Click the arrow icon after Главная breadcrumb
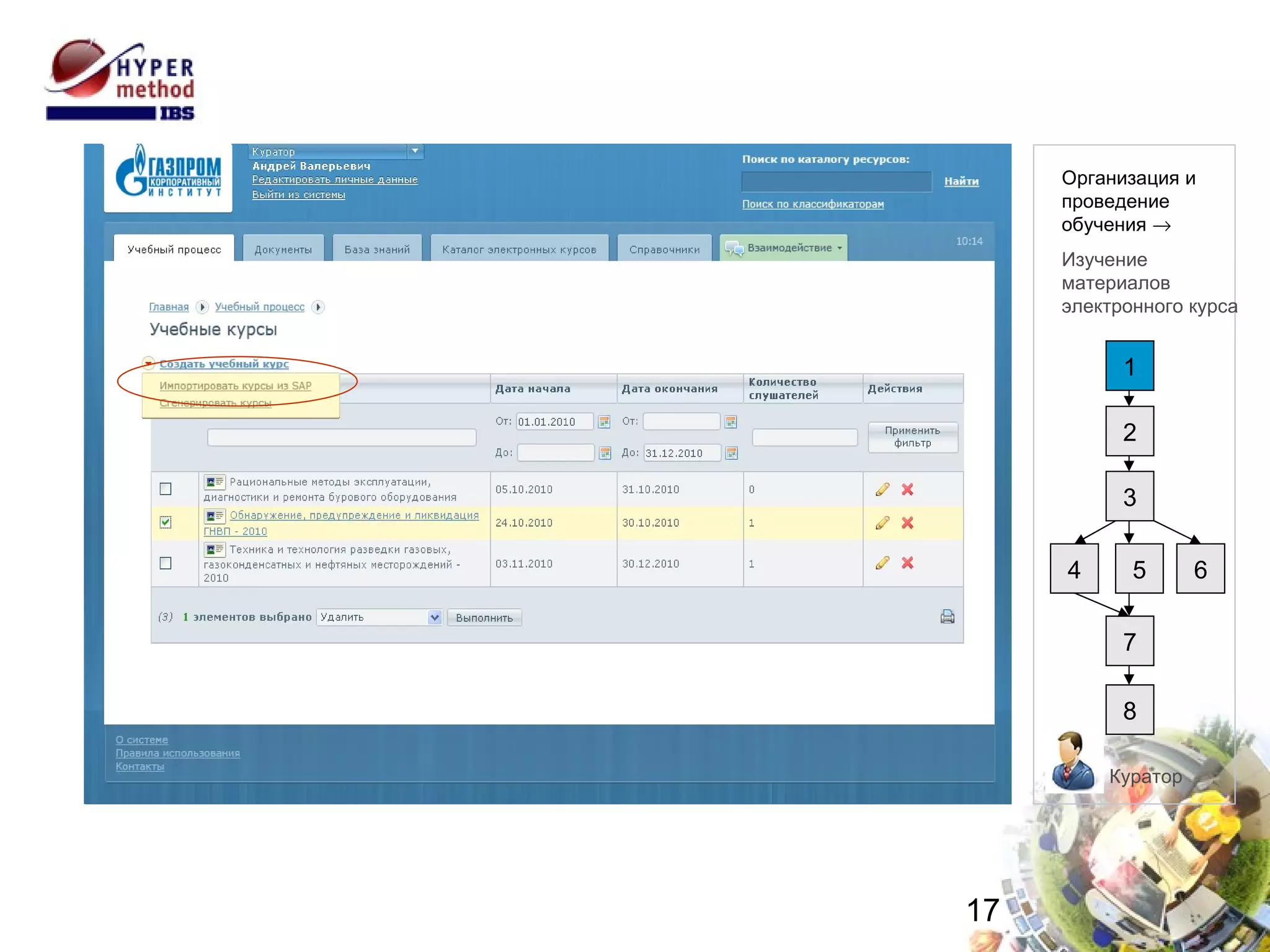1270x952 pixels. 202,307
